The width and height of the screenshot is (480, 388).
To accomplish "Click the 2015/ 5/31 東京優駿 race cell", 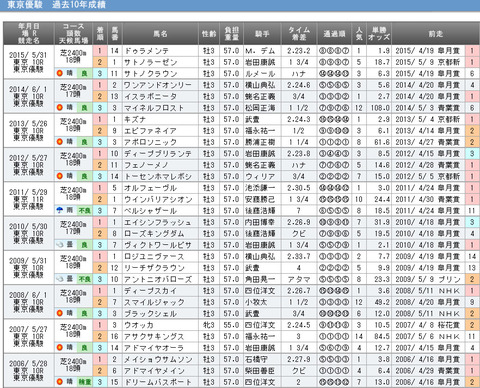I will (29, 62).
